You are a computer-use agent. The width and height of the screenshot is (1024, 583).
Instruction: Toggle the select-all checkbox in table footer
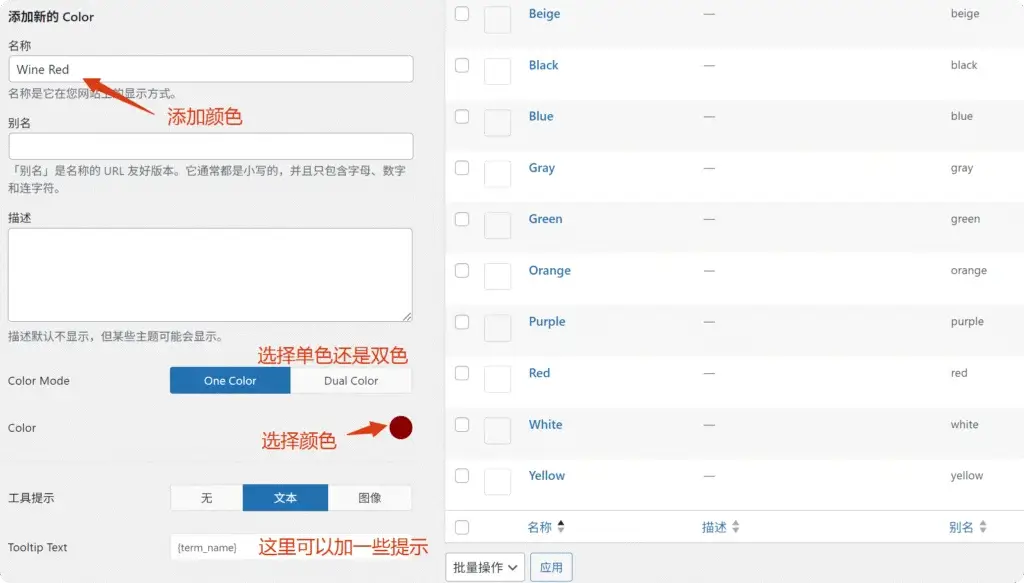coord(461,527)
